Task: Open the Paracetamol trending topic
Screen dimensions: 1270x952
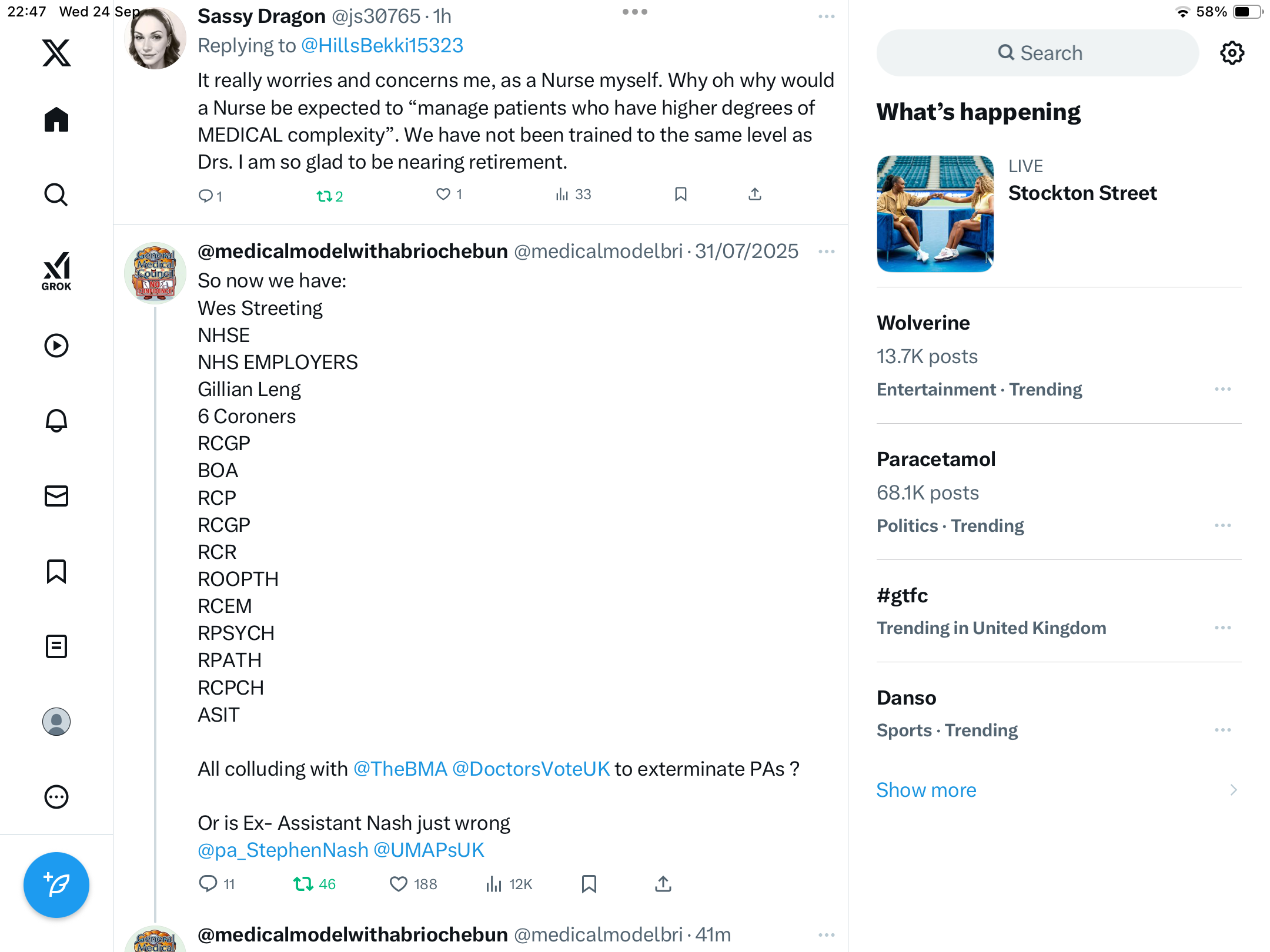Action: click(x=936, y=460)
